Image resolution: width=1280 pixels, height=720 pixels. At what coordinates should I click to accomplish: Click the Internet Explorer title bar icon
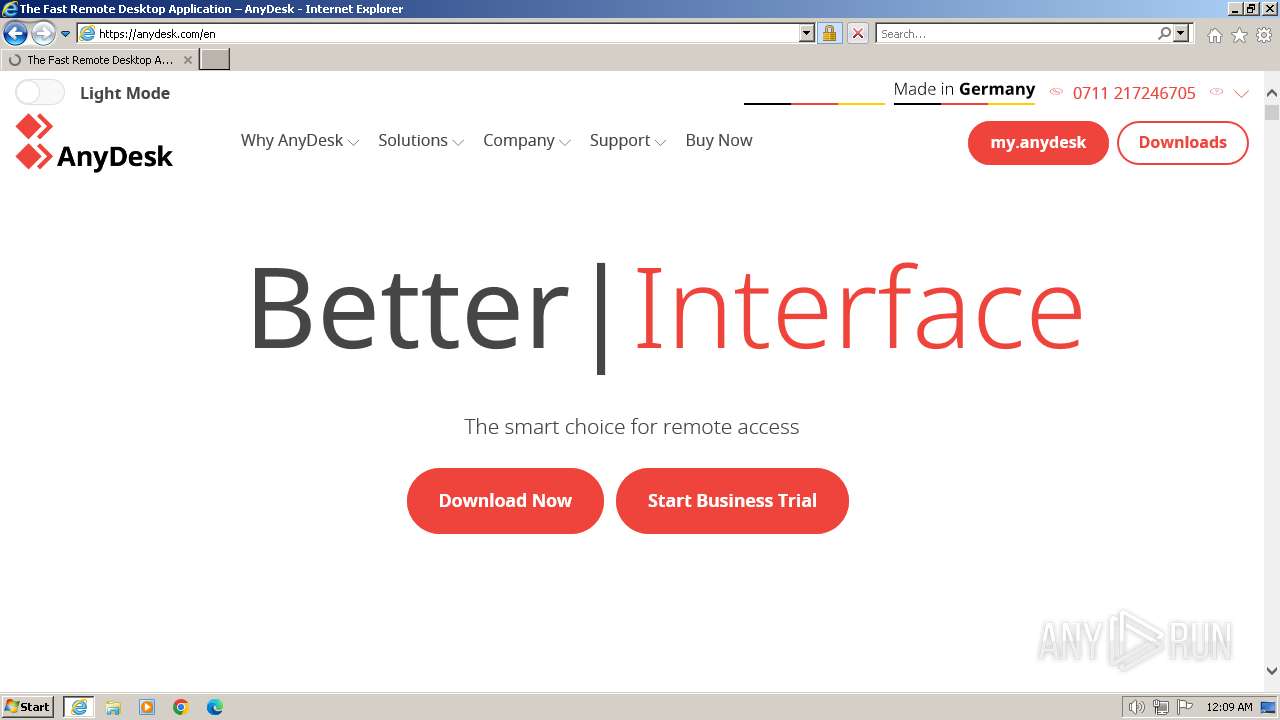pyautogui.click(x=10, y=9)
